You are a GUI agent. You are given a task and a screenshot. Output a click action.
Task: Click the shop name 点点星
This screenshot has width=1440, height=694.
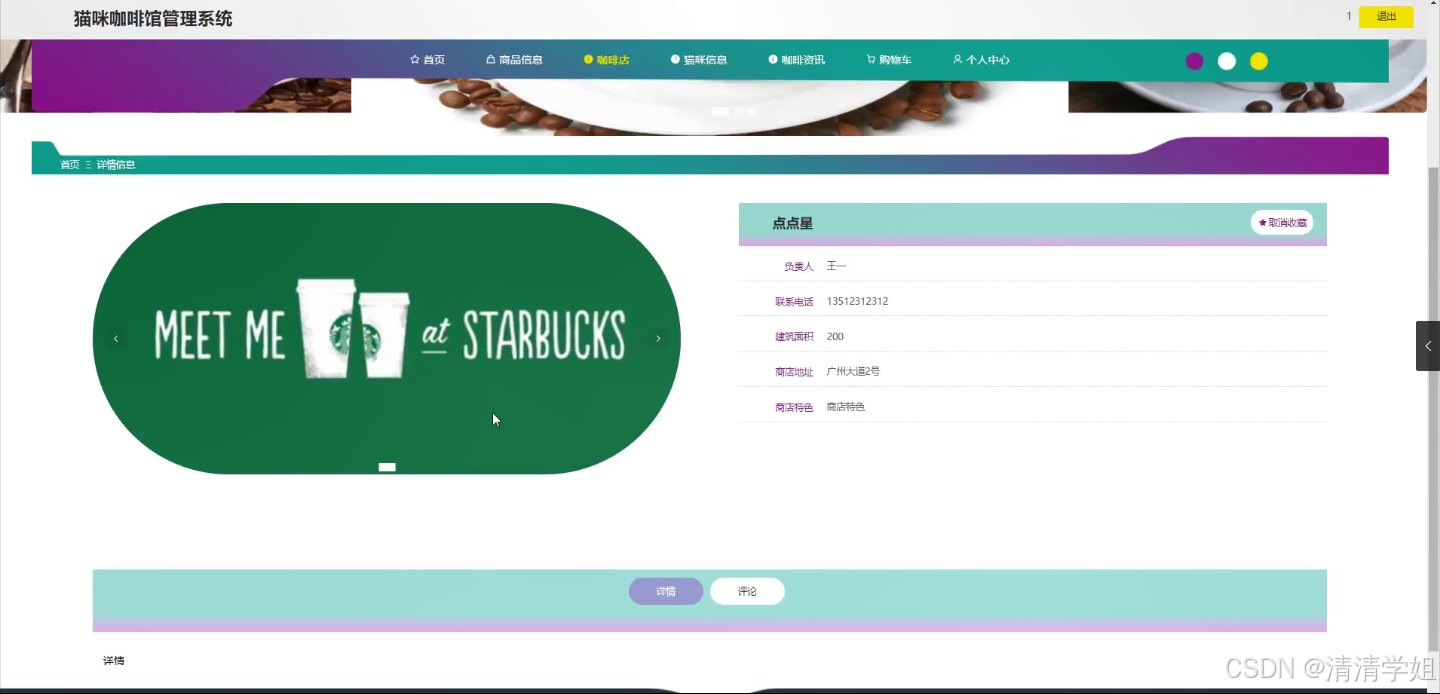click(x=792, y=223)
